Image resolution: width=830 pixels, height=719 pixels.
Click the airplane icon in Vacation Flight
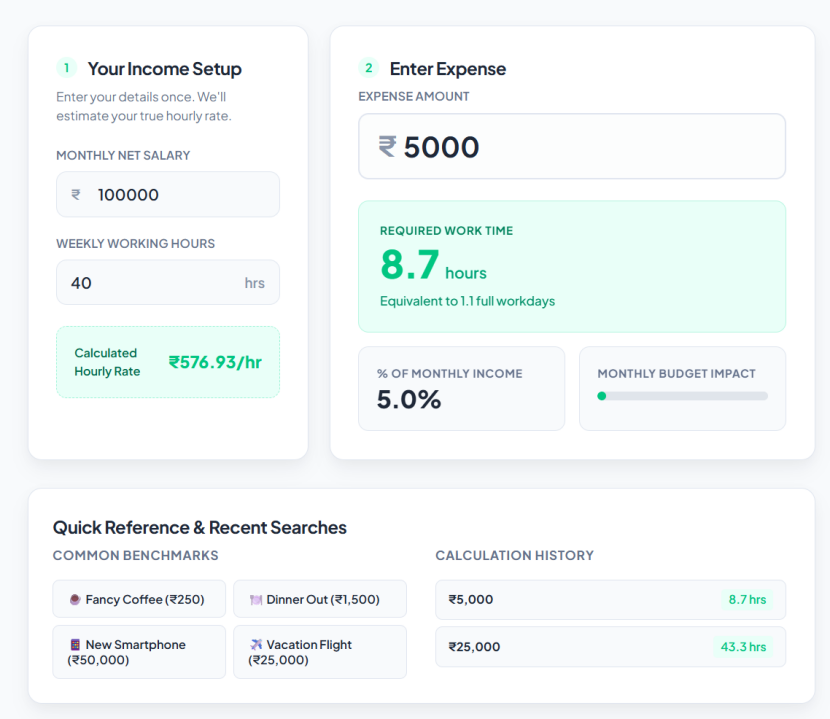click(x=256, y=644)
